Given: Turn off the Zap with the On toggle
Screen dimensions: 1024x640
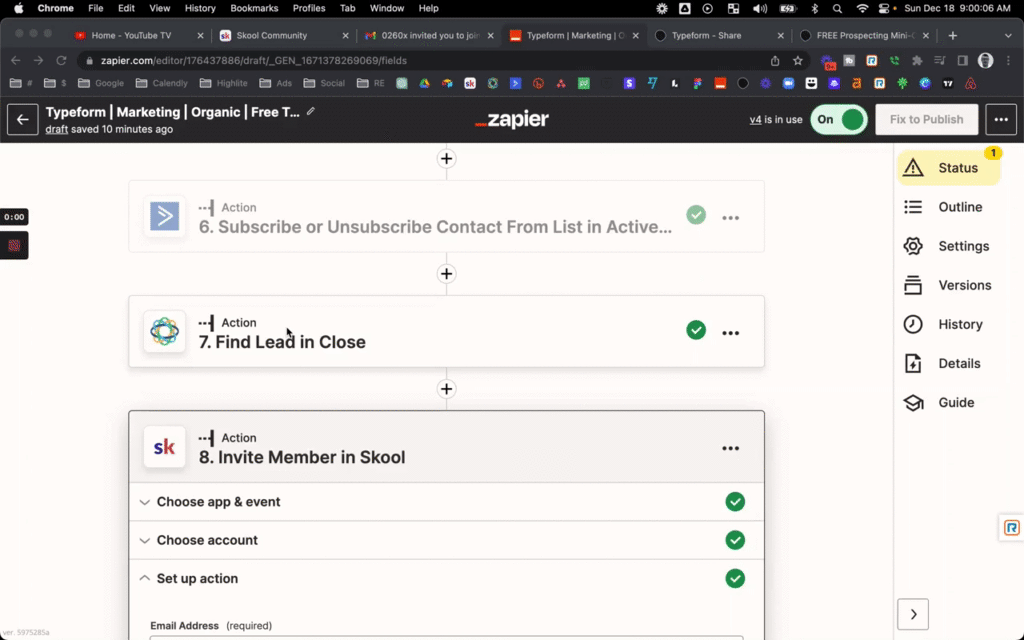Looking at the screenshot, I should [x=838, y=119].
